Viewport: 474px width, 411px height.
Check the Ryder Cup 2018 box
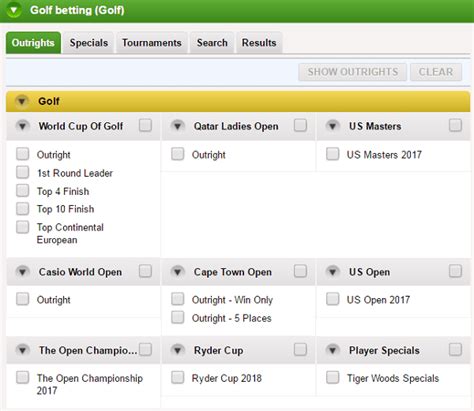178,378
